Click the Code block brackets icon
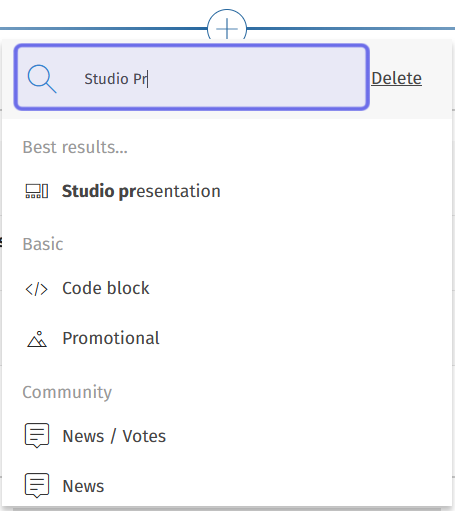 pos(37,289)
